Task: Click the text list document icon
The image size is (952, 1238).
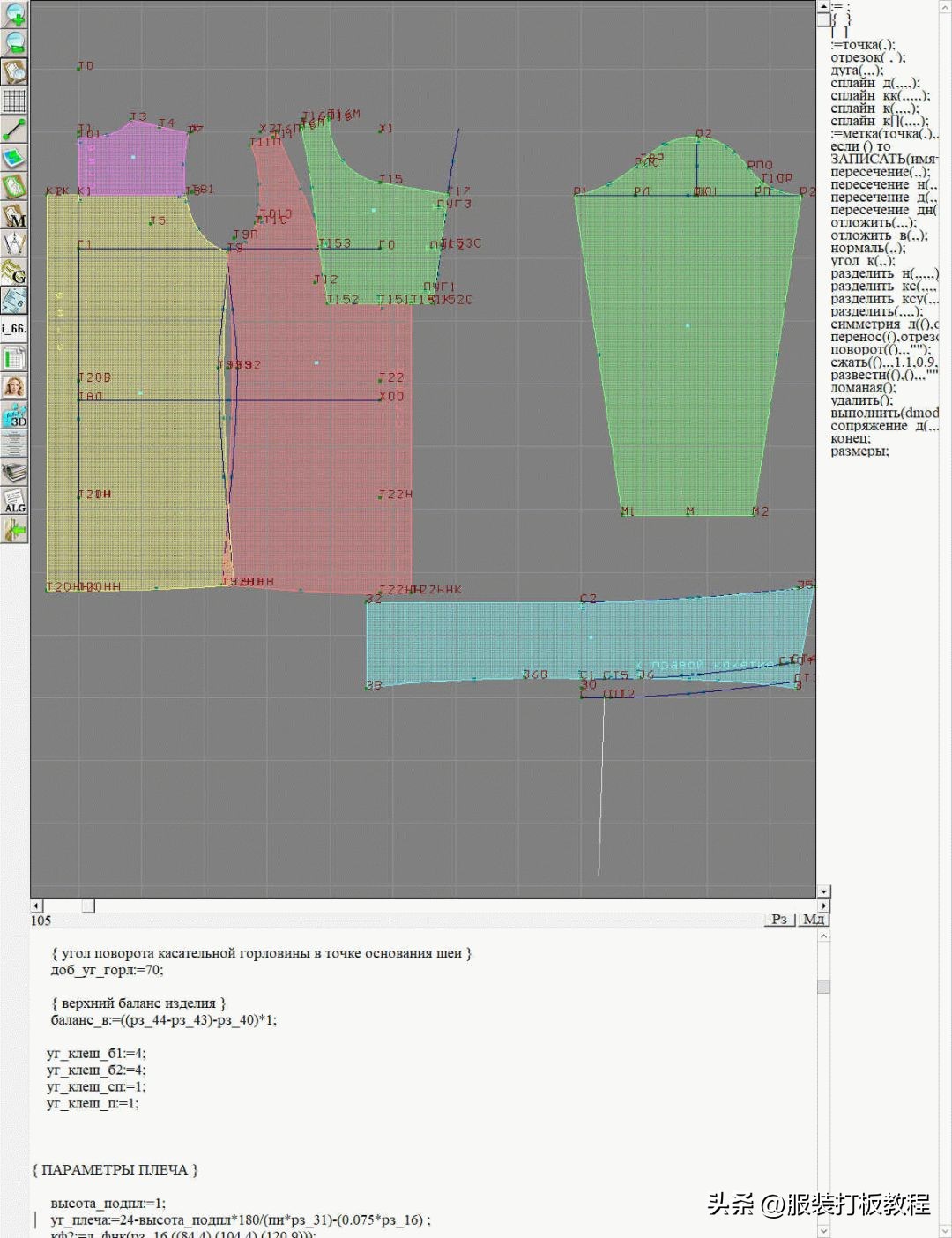Action: 15,444
